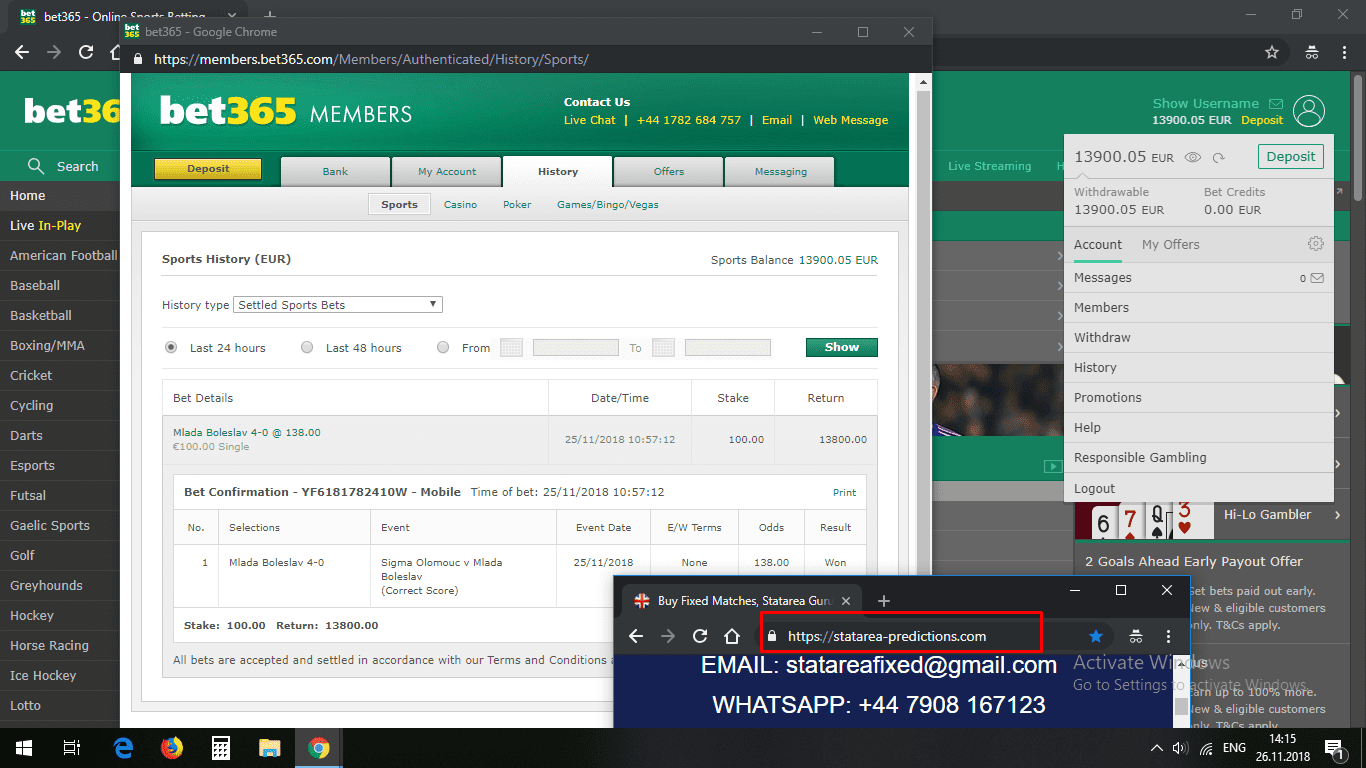Switch to My Offers tab
The width and height of the screenshot is (1366, 768).
tap(1170, 244)
